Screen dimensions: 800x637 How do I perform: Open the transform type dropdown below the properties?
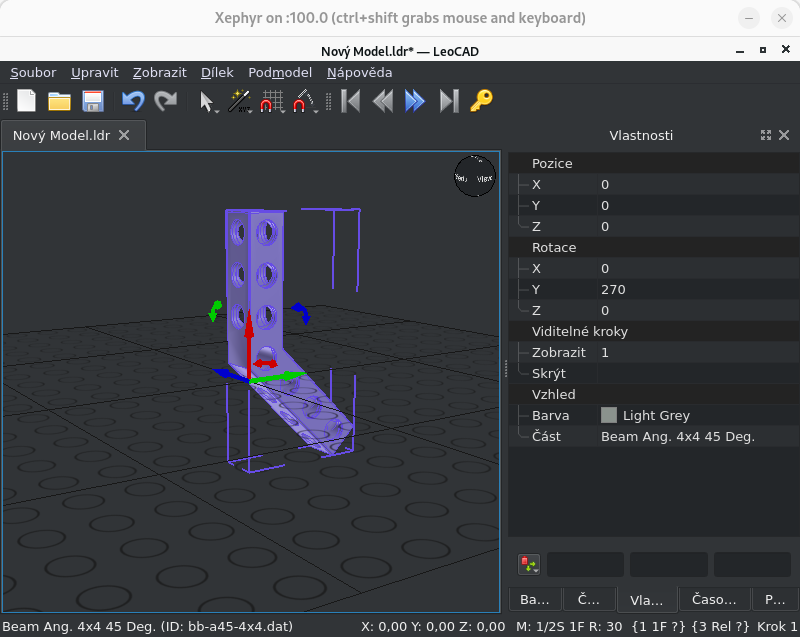point(530,564)
